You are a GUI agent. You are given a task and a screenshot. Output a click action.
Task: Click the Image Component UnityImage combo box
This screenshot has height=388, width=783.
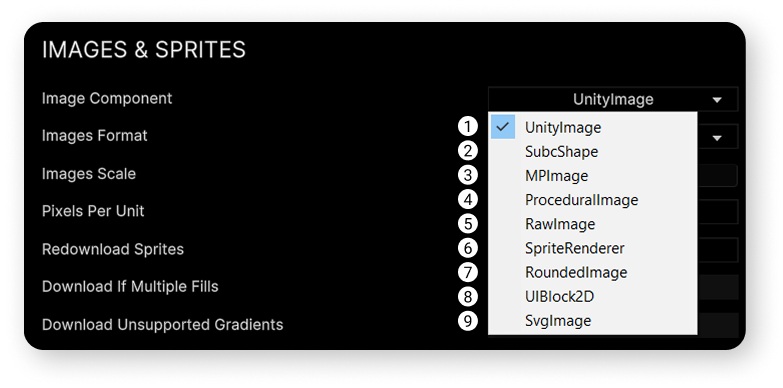coord(613,99)
